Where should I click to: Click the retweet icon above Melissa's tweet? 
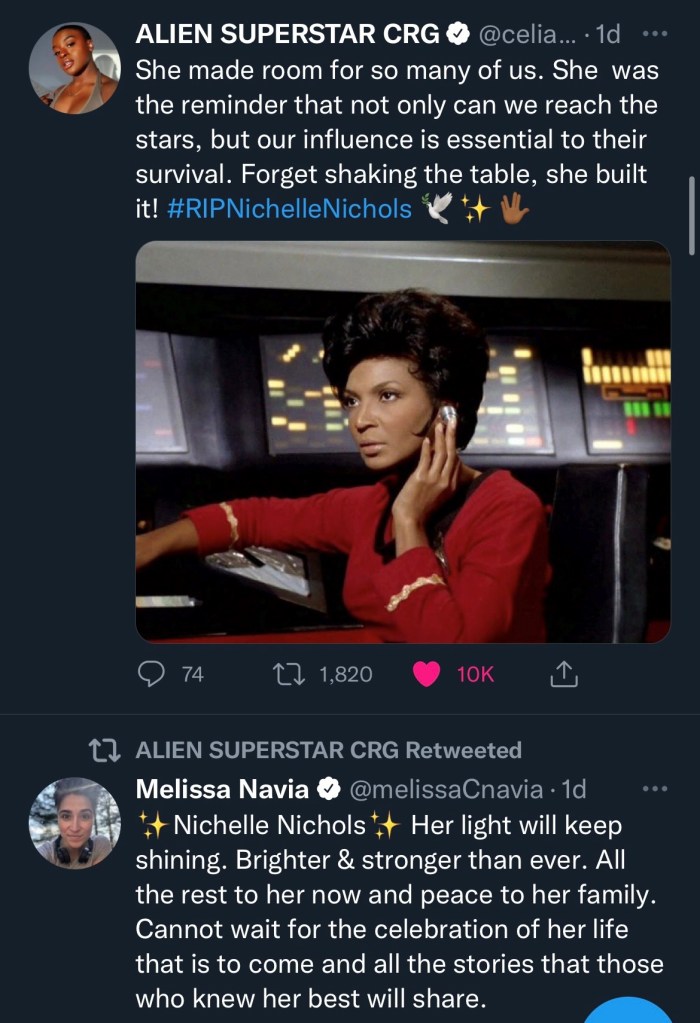point(103,750)
